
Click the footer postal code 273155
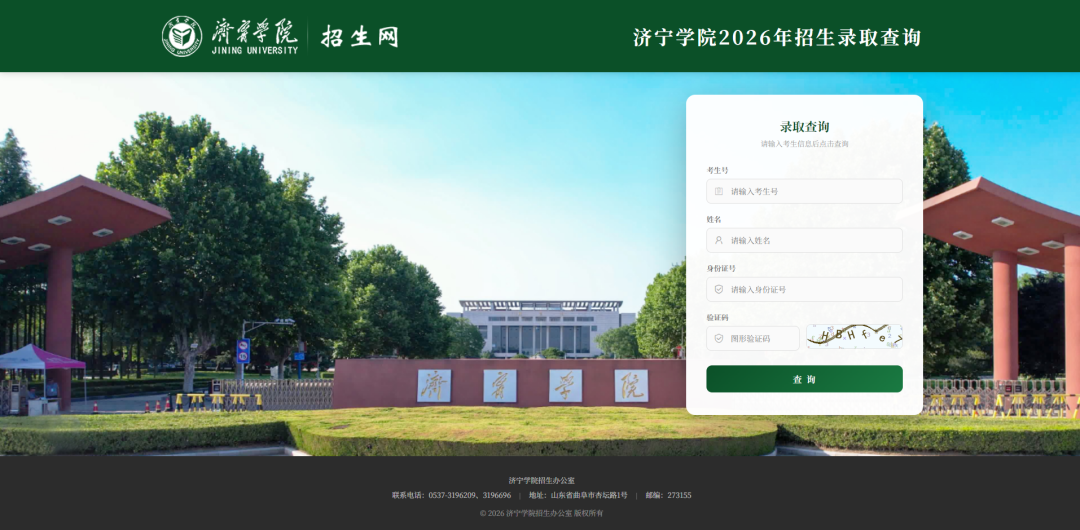679,495
